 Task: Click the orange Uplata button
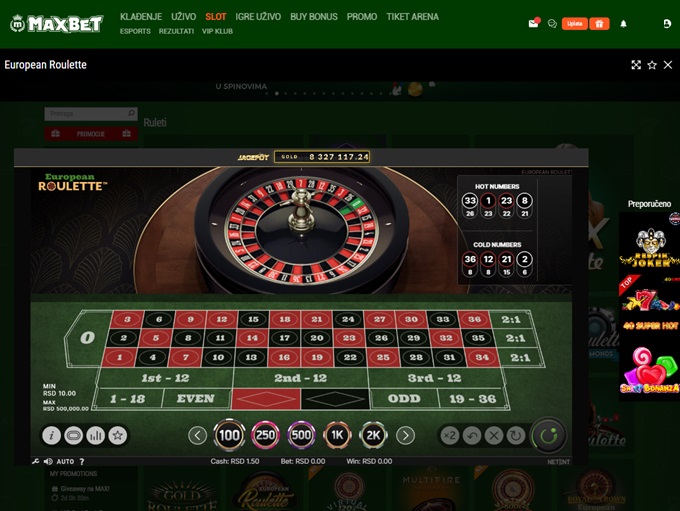tap(574, 23)
